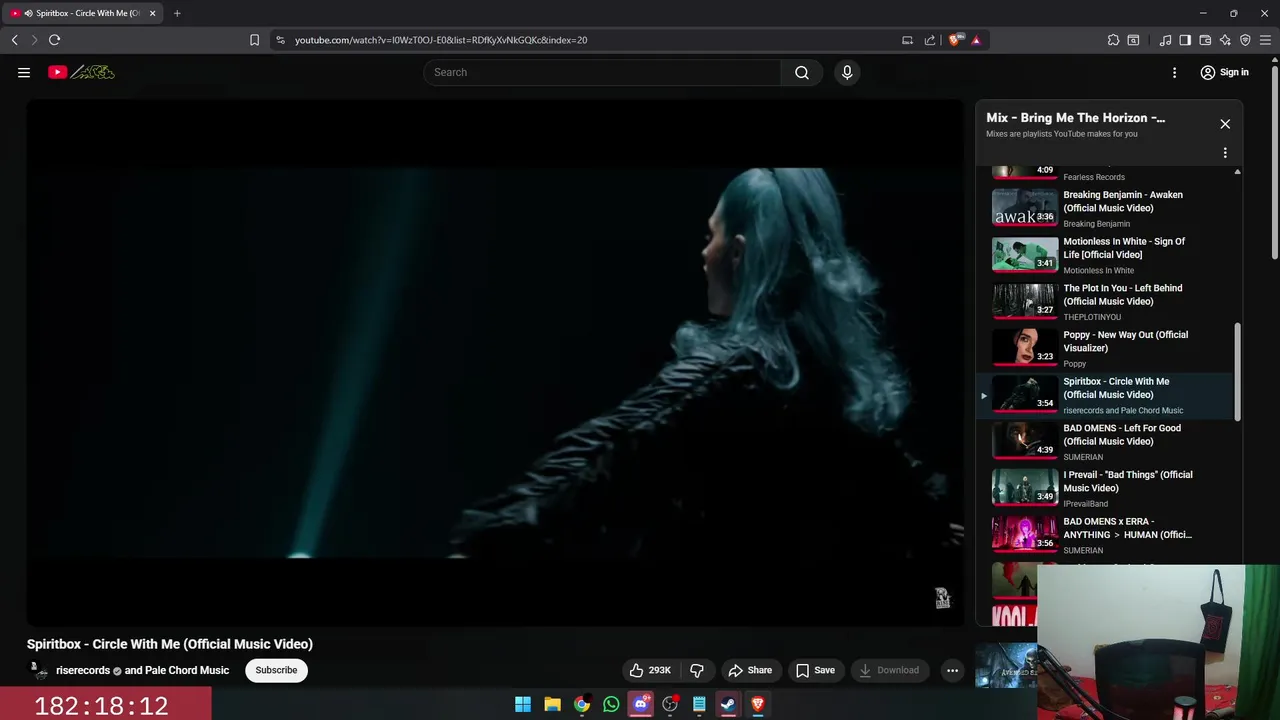The width and height of the screenshot is (1280, 720).
Task: Open Poppy - New Way Out thumbnail
Action: pyautogui.click(x=1024, y=348)
